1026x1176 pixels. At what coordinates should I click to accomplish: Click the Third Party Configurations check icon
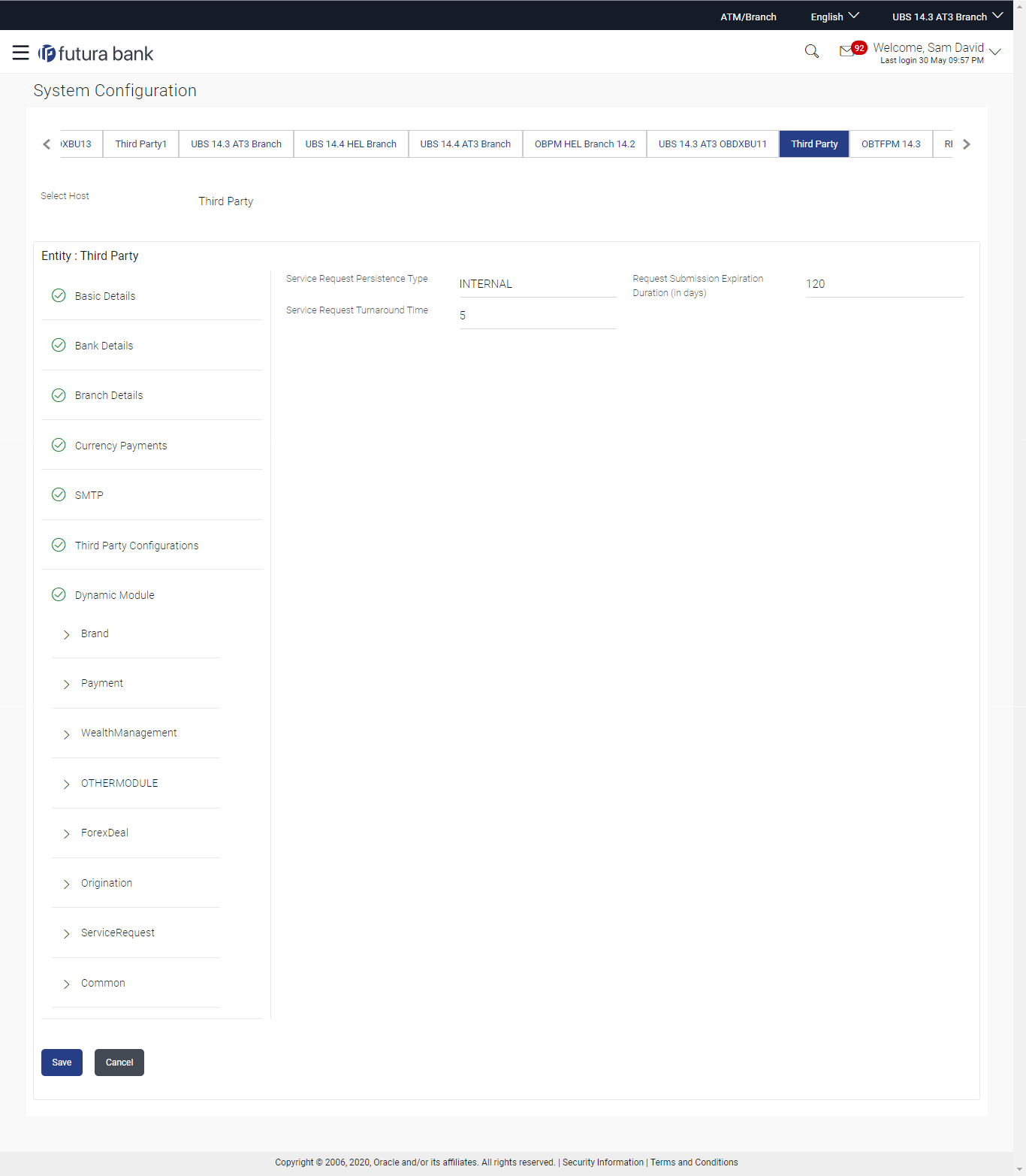[x=59, y=545]
